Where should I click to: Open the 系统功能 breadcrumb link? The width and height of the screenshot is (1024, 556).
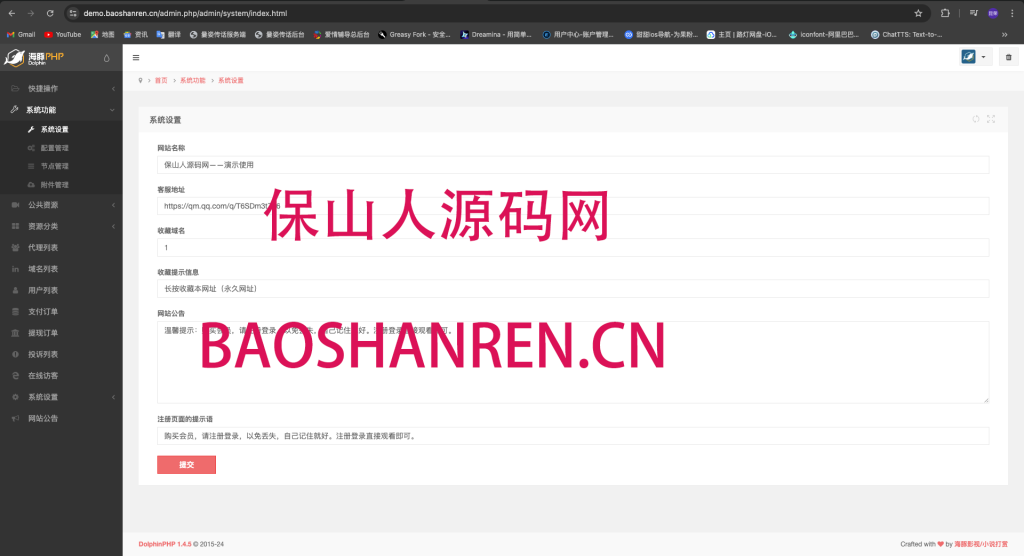[x=193, y=80]
